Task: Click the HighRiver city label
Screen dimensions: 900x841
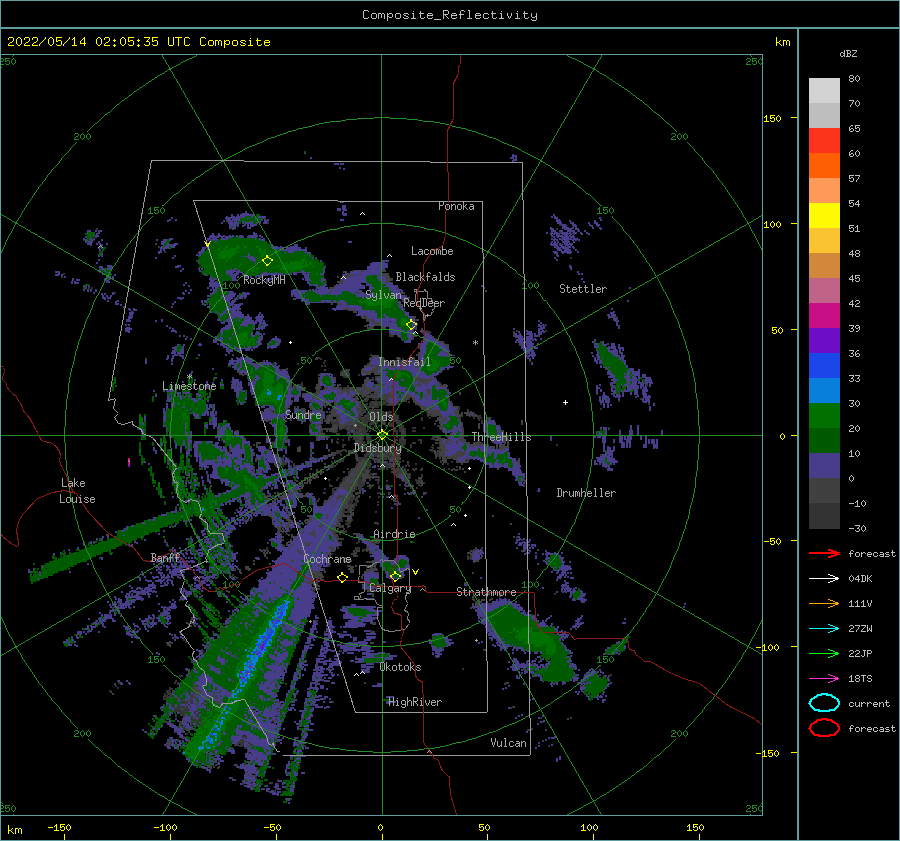Action: [x=415, y=702]
